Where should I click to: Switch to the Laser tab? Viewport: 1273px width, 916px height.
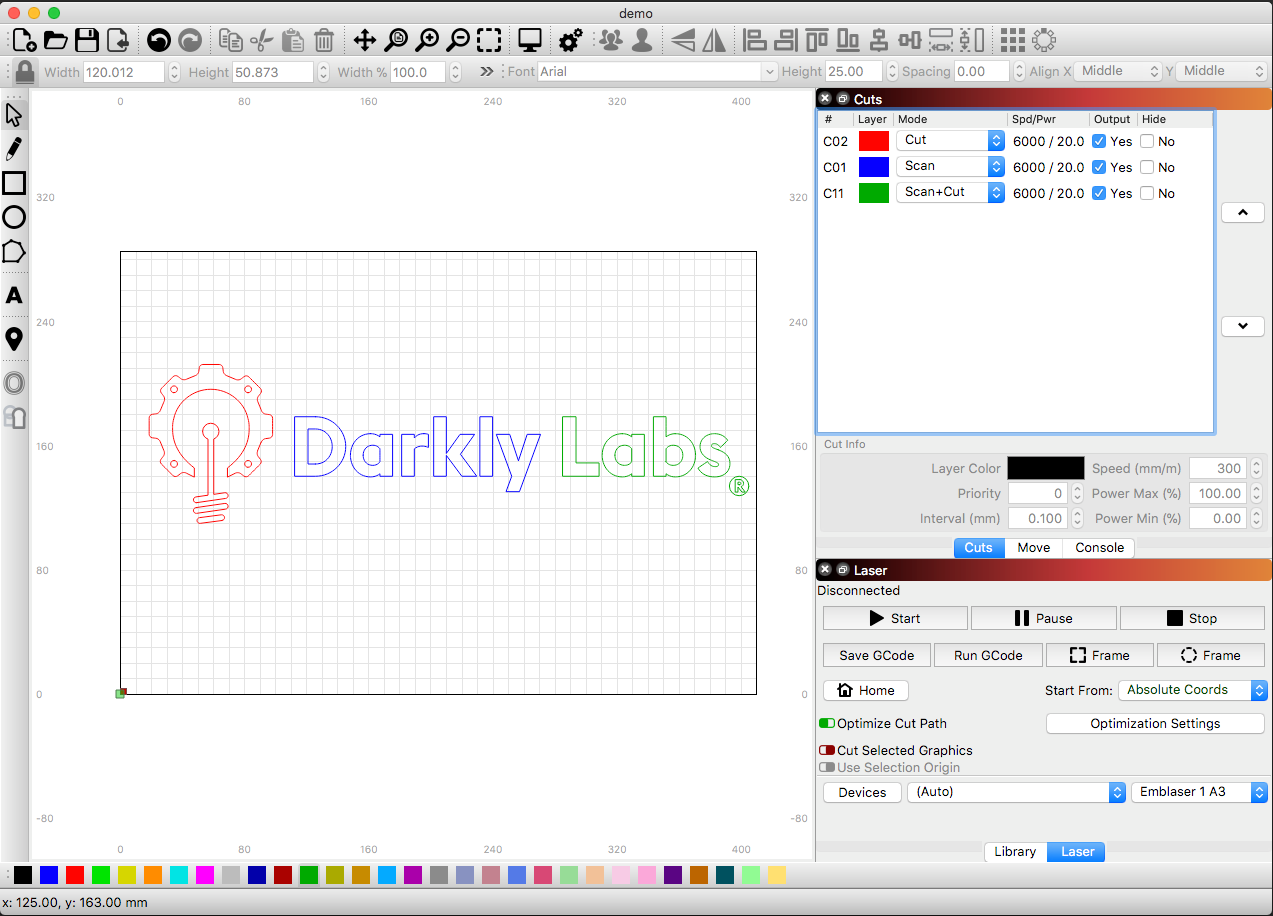click(x=1077, y=852)
